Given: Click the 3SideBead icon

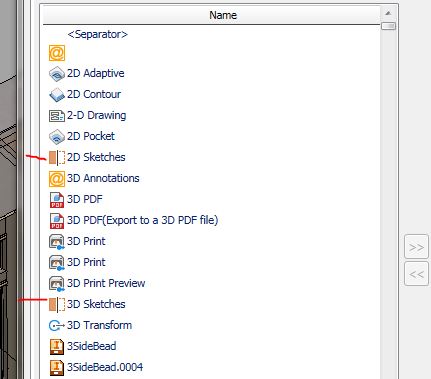Looking at the screenshot, I should click(57, 347).
